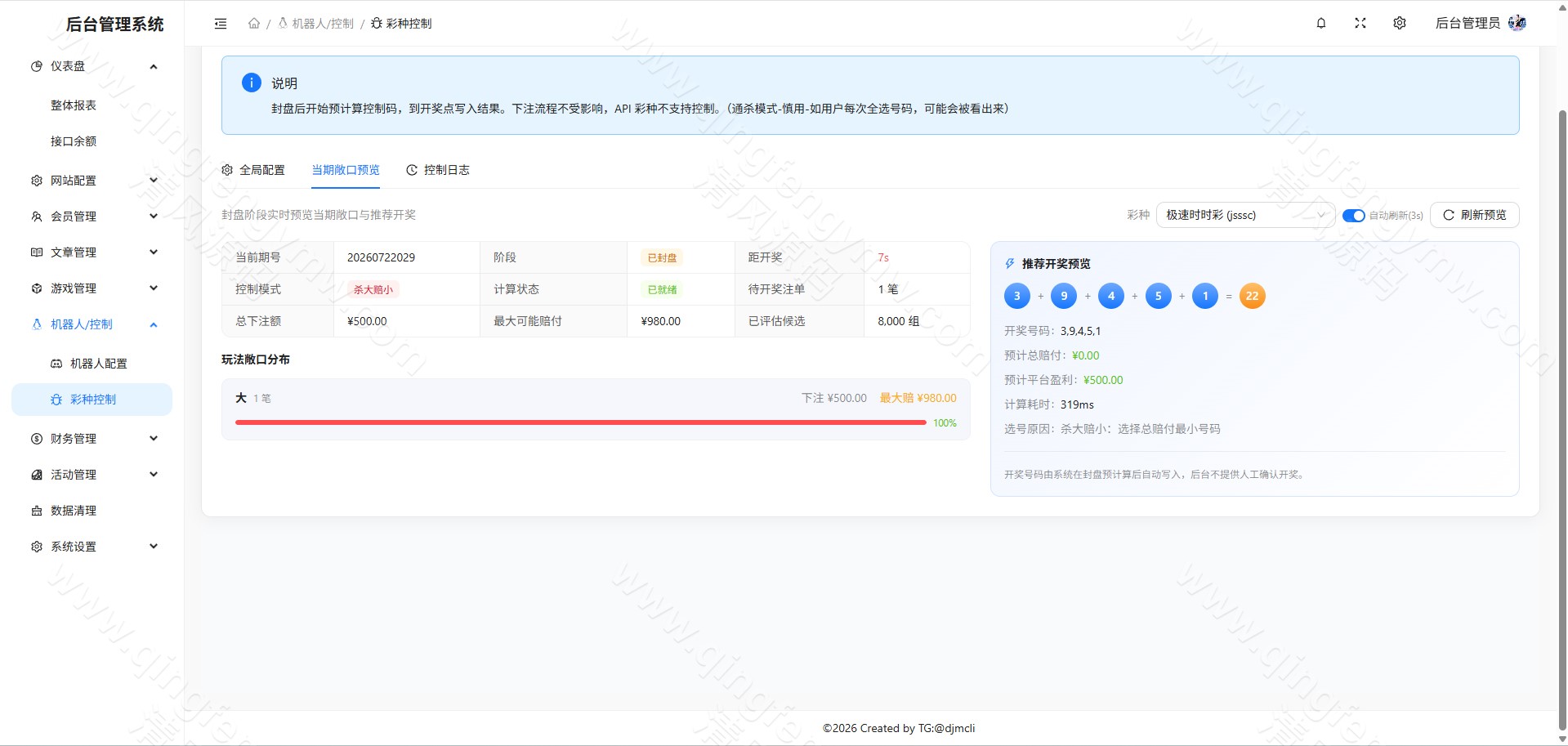Click the 7s countdown value
The width and height of the screenshot is (1568, 746).
point(883,257)
